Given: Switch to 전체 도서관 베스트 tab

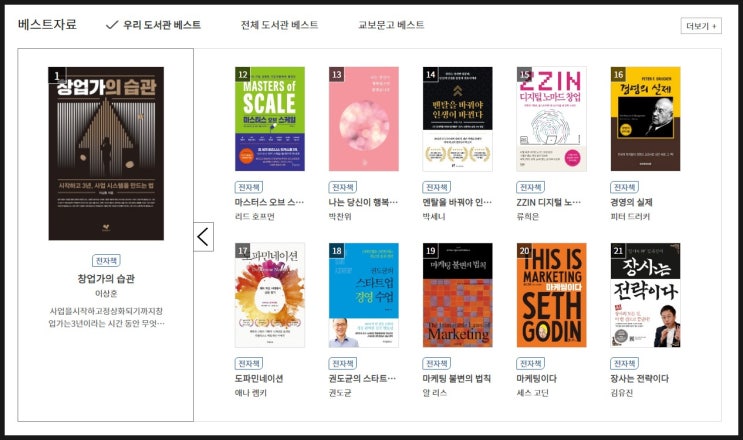Looking at the screenshot, I should [x=279, y=25].
